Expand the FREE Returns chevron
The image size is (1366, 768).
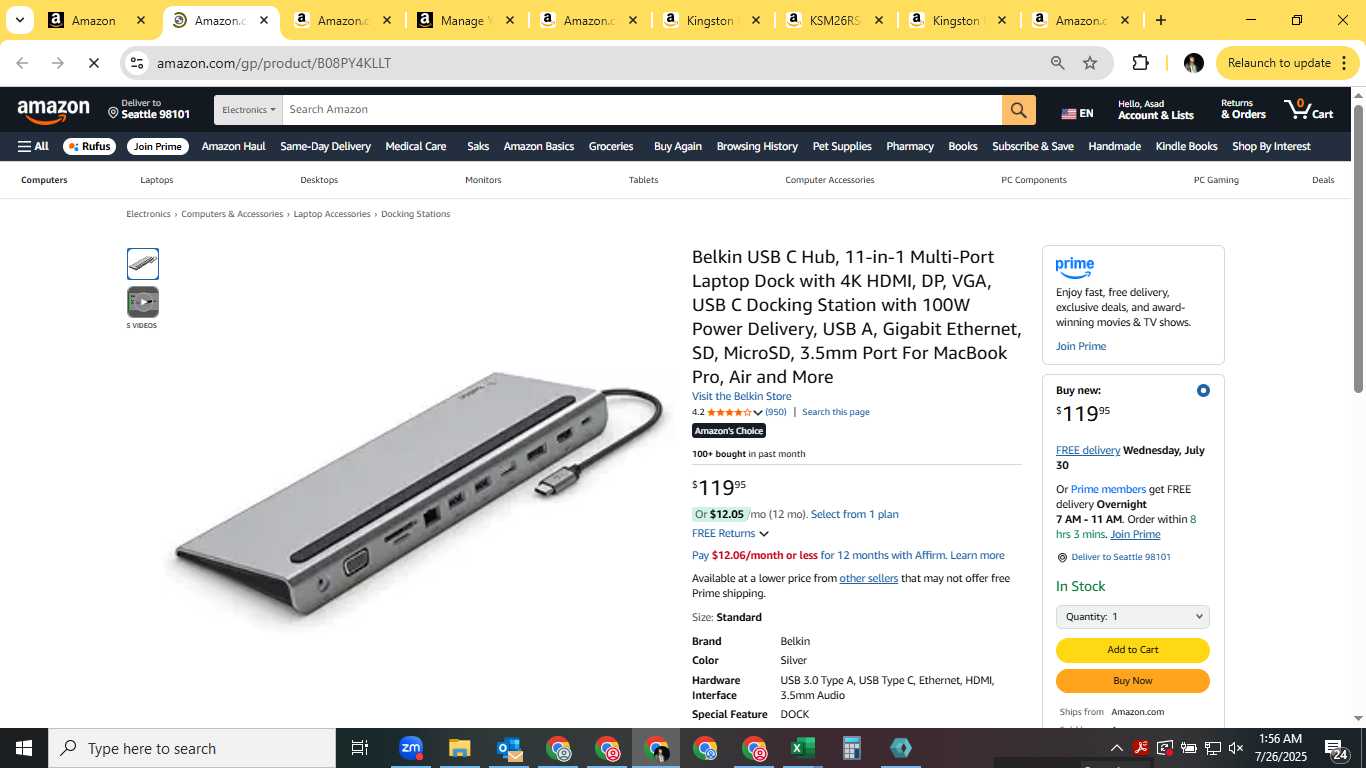click(x=764, y=534)
